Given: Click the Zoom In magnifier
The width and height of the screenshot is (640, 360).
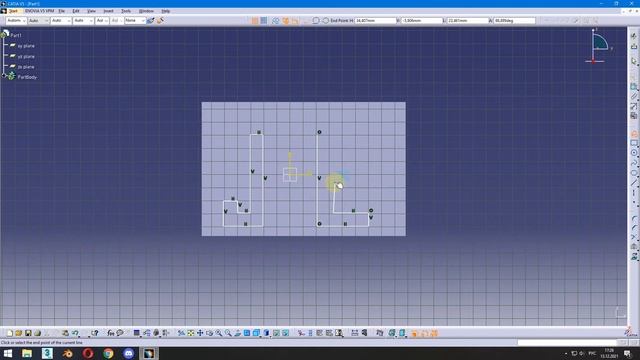Looking at the screenshot, I should click(219, 333).
